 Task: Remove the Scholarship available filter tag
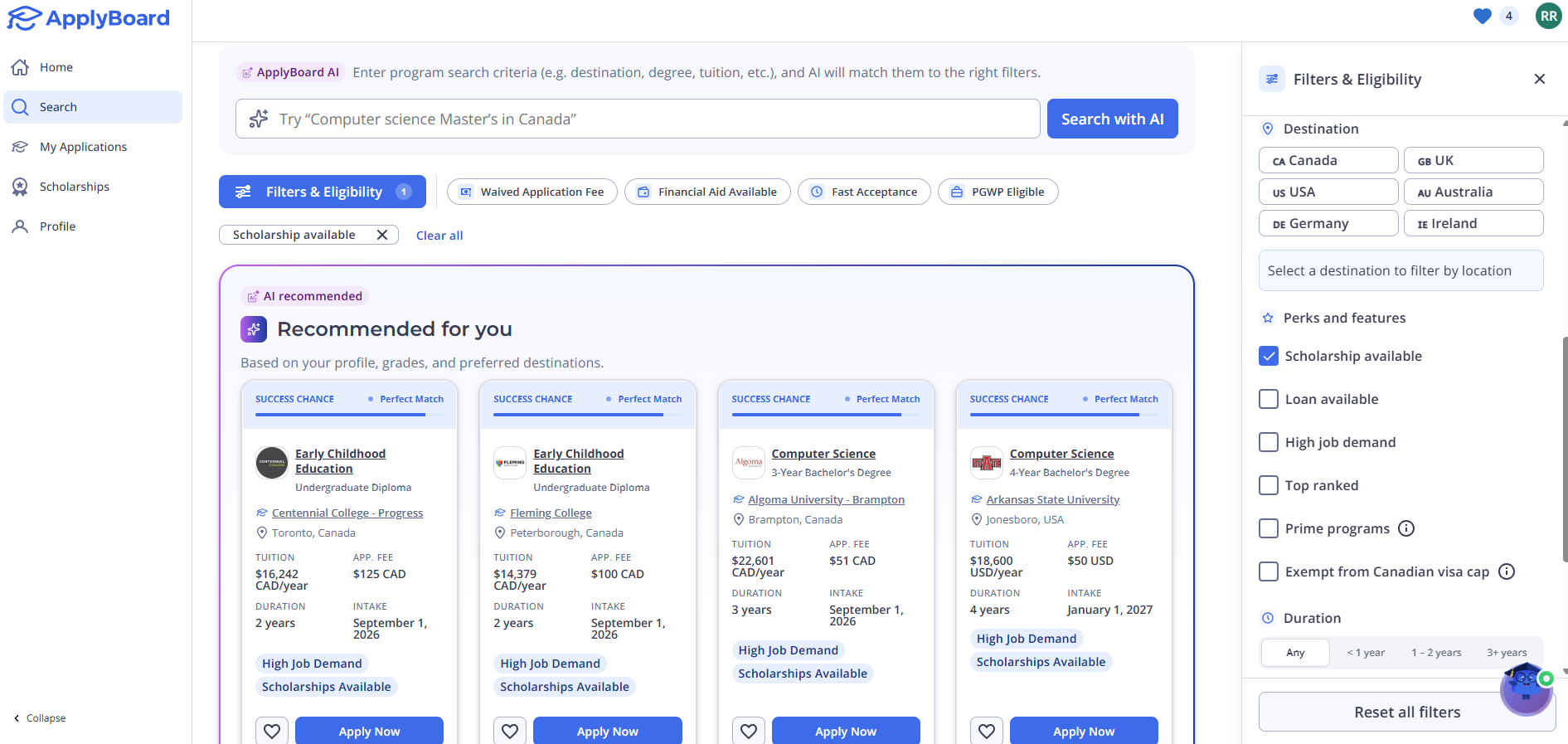382,235
